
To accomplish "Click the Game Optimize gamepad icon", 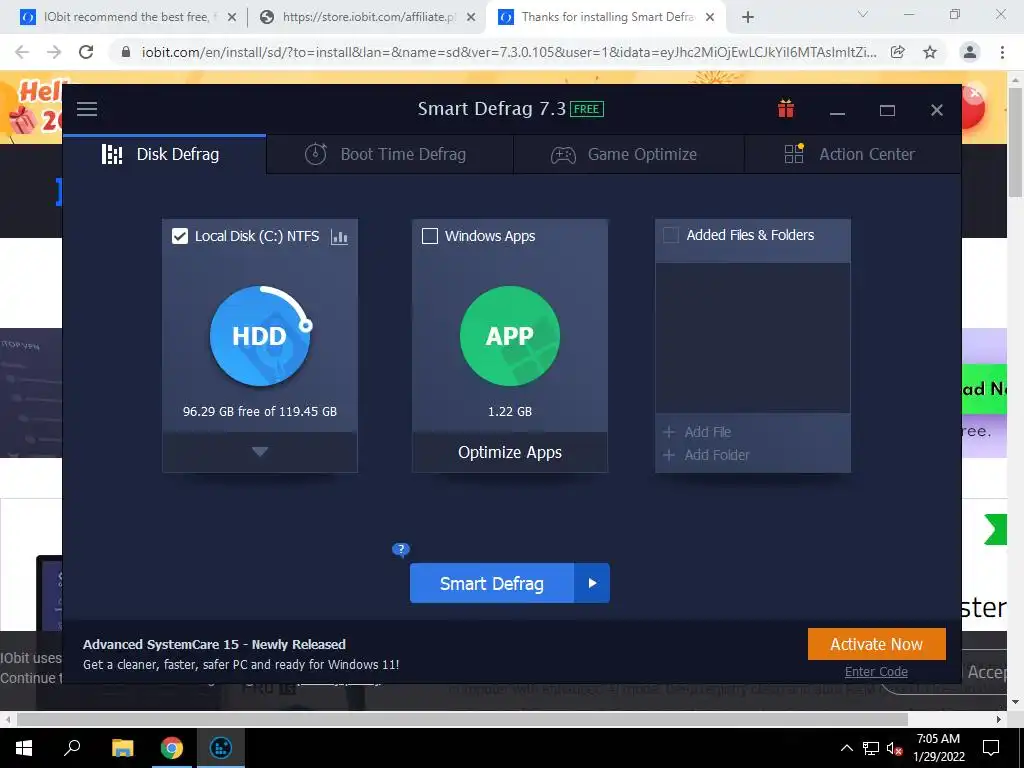I will 563,155.
